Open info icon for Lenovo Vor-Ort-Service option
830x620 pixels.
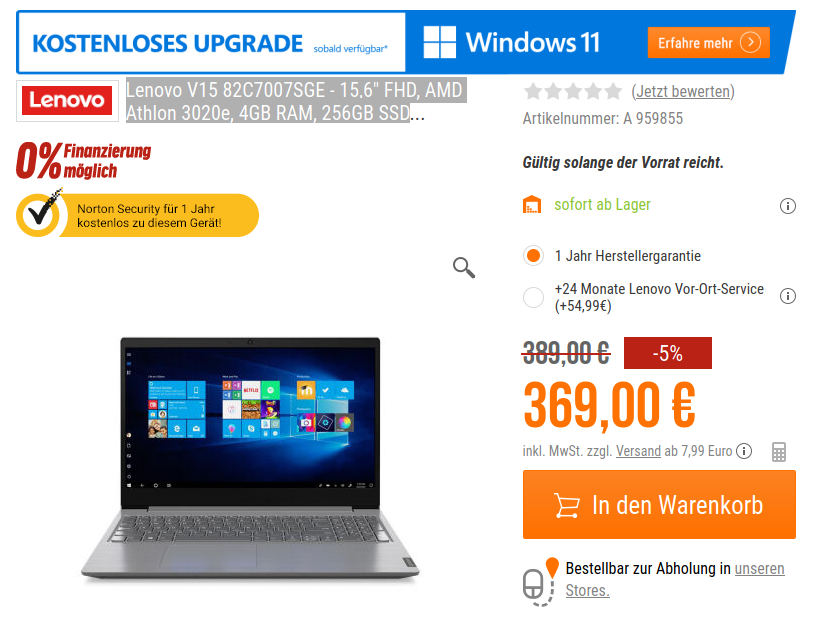click(788, 296)
